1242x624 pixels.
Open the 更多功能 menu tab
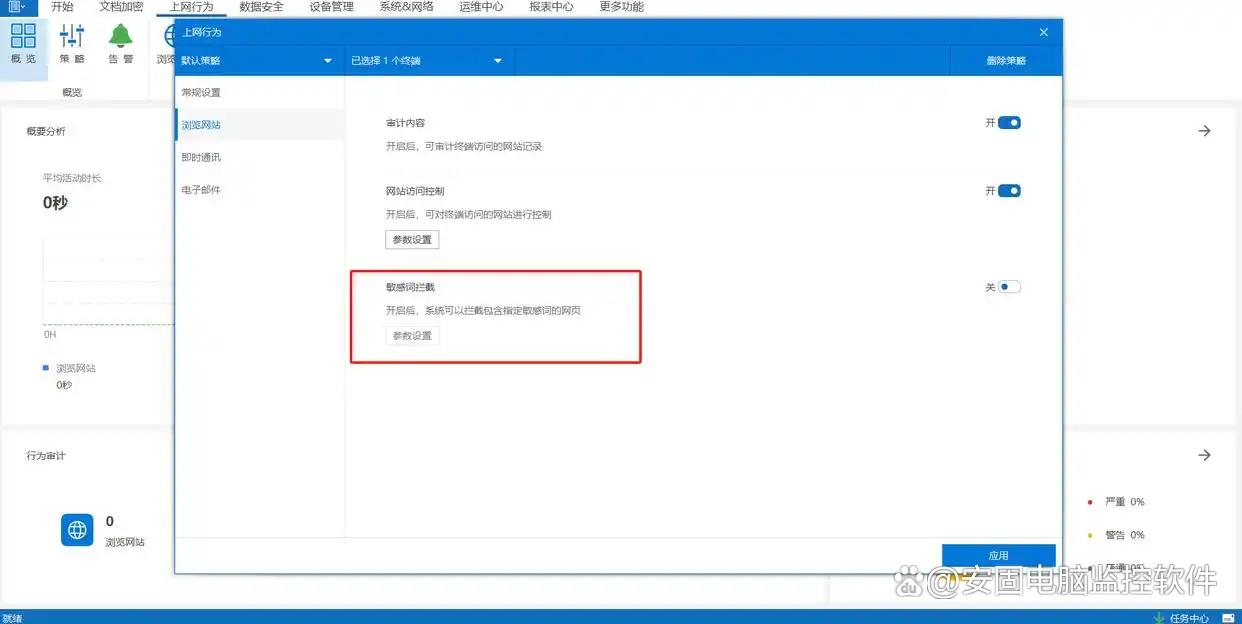[x=622, y=6]
